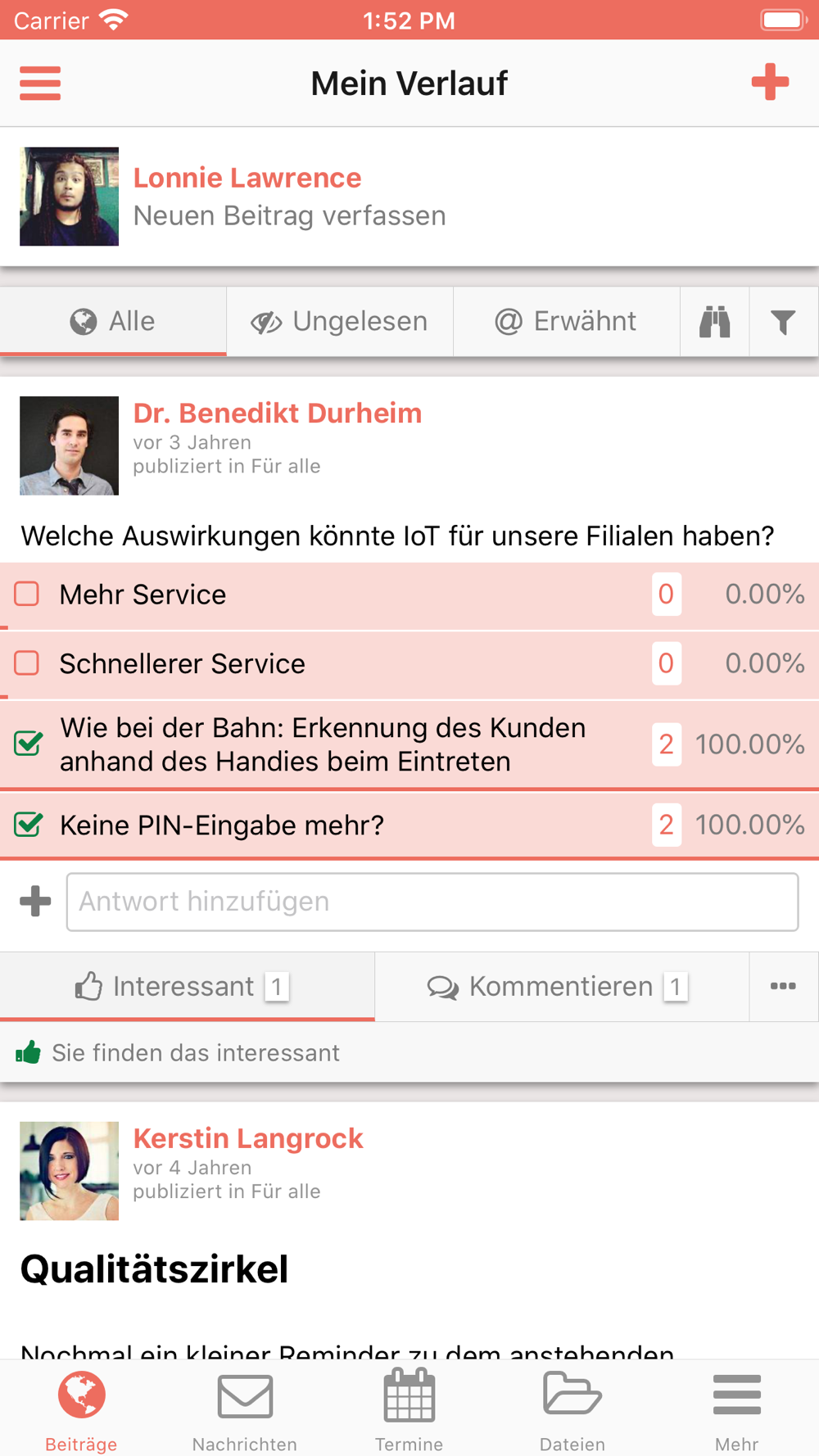Uncheck Keine PIN-Eingabe mehr option
The width and height of the screenshot is (819, 1456).
pos(29,824)
